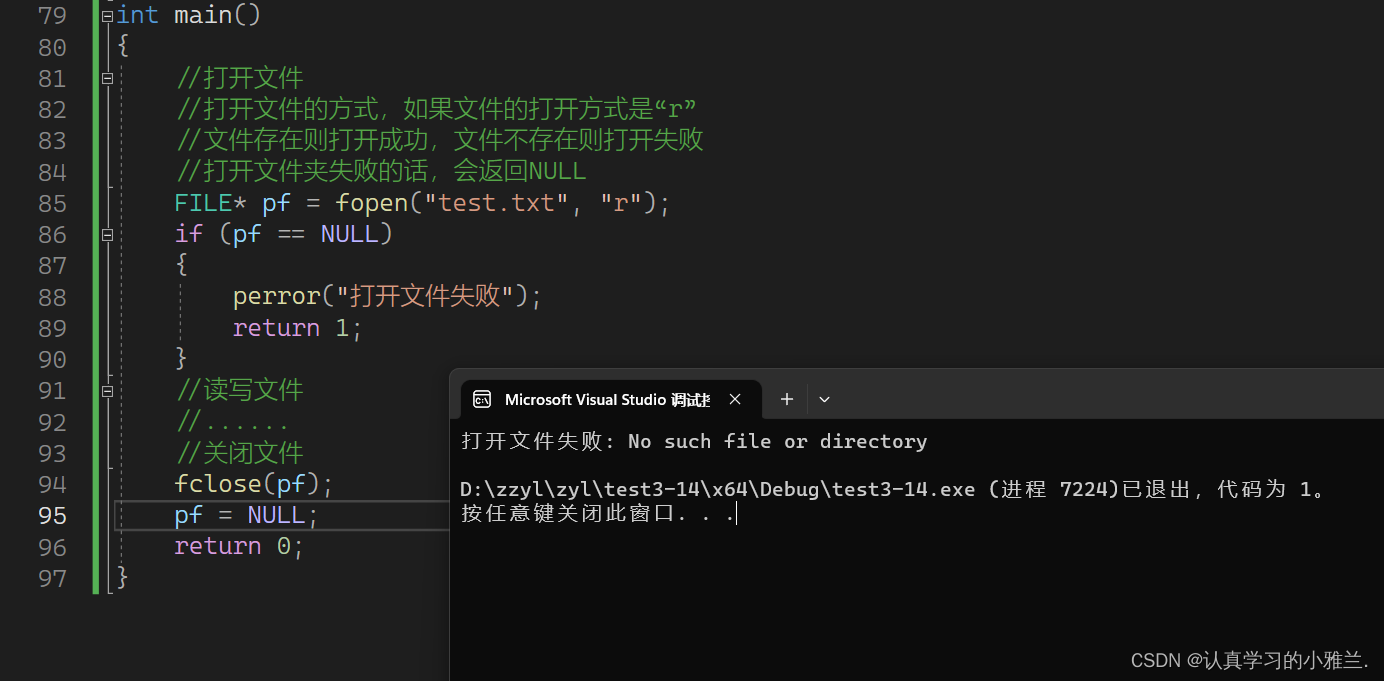
Task: Click the perror call on line 88
Action: point(276,297)
